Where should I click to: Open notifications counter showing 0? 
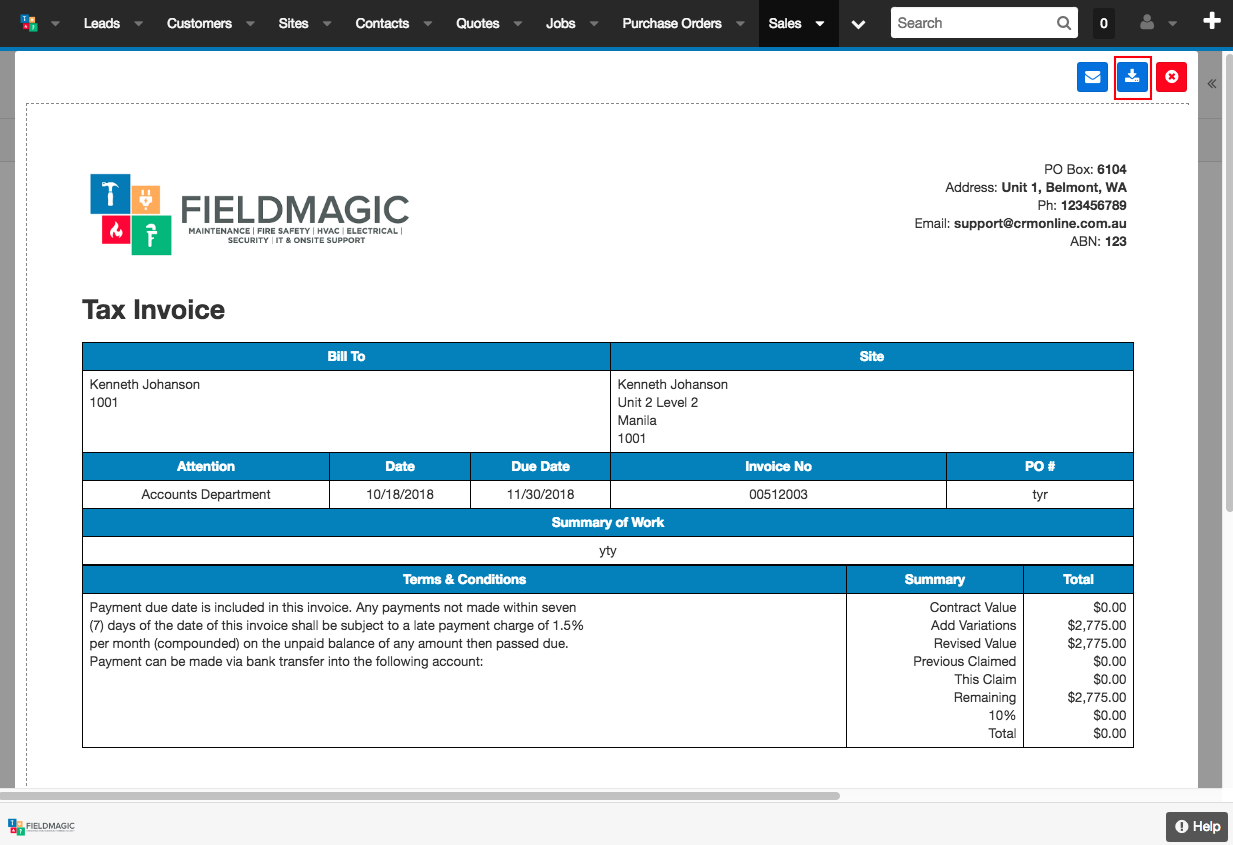[x=1103, y=23]
